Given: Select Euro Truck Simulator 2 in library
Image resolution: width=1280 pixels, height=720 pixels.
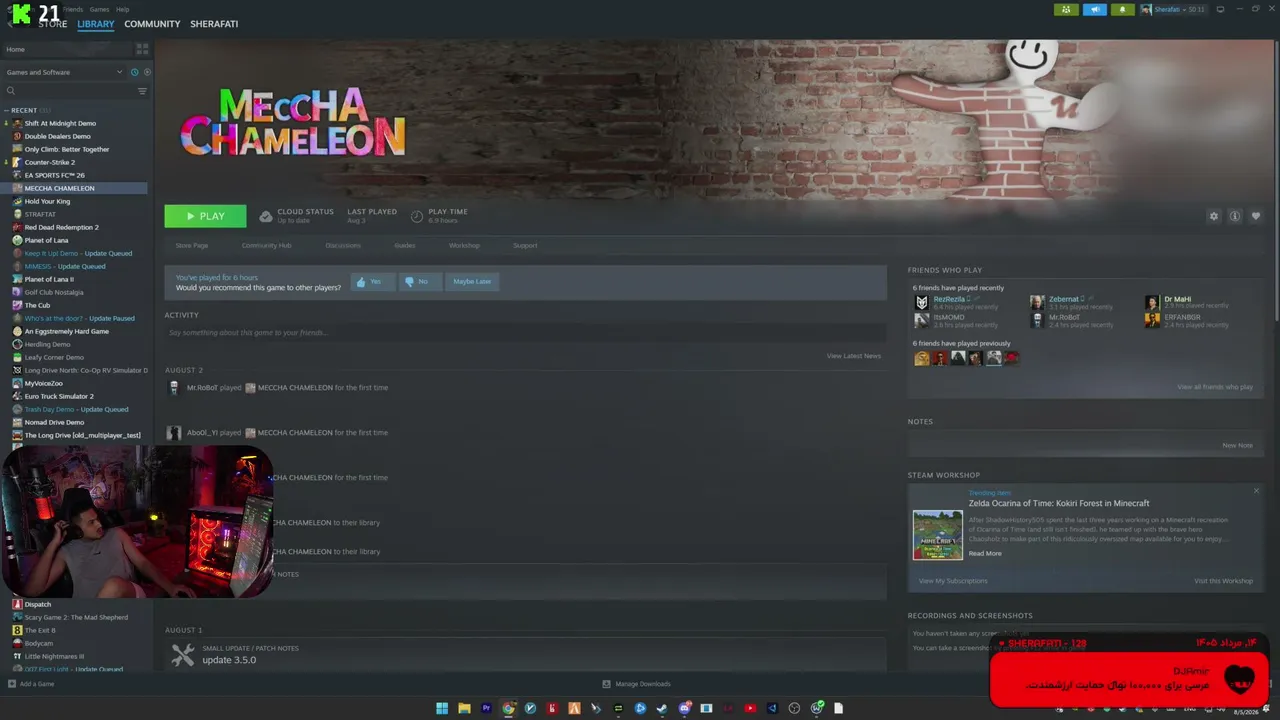Looking at the screenshot, I should click(59, 396).
